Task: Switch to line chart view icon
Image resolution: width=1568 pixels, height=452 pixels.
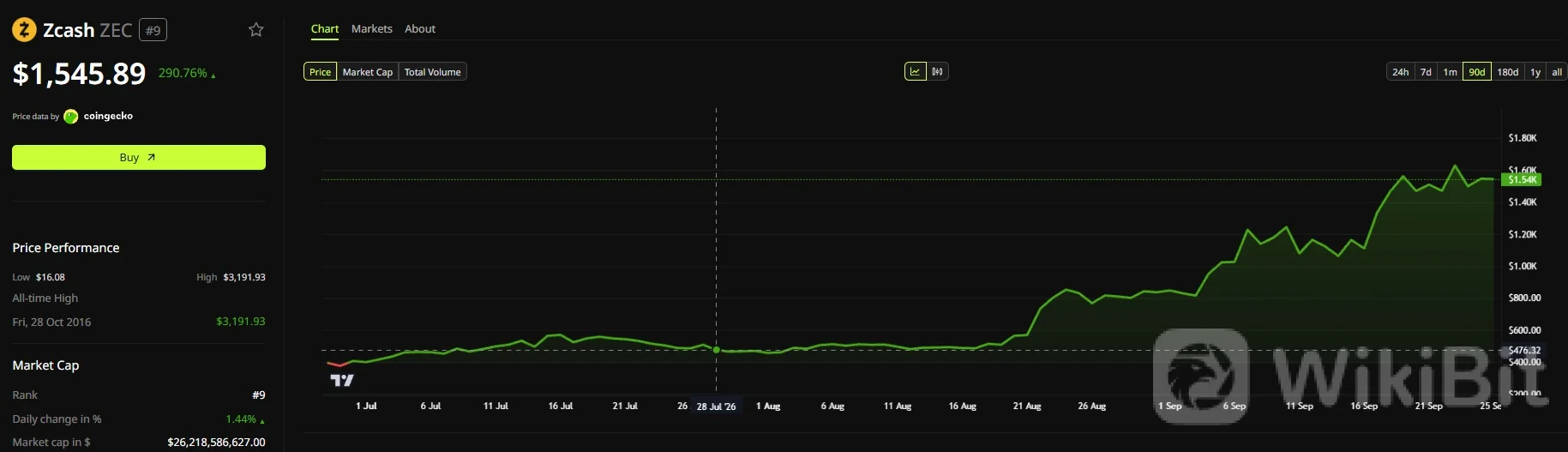Action: [x=916, y=72]
